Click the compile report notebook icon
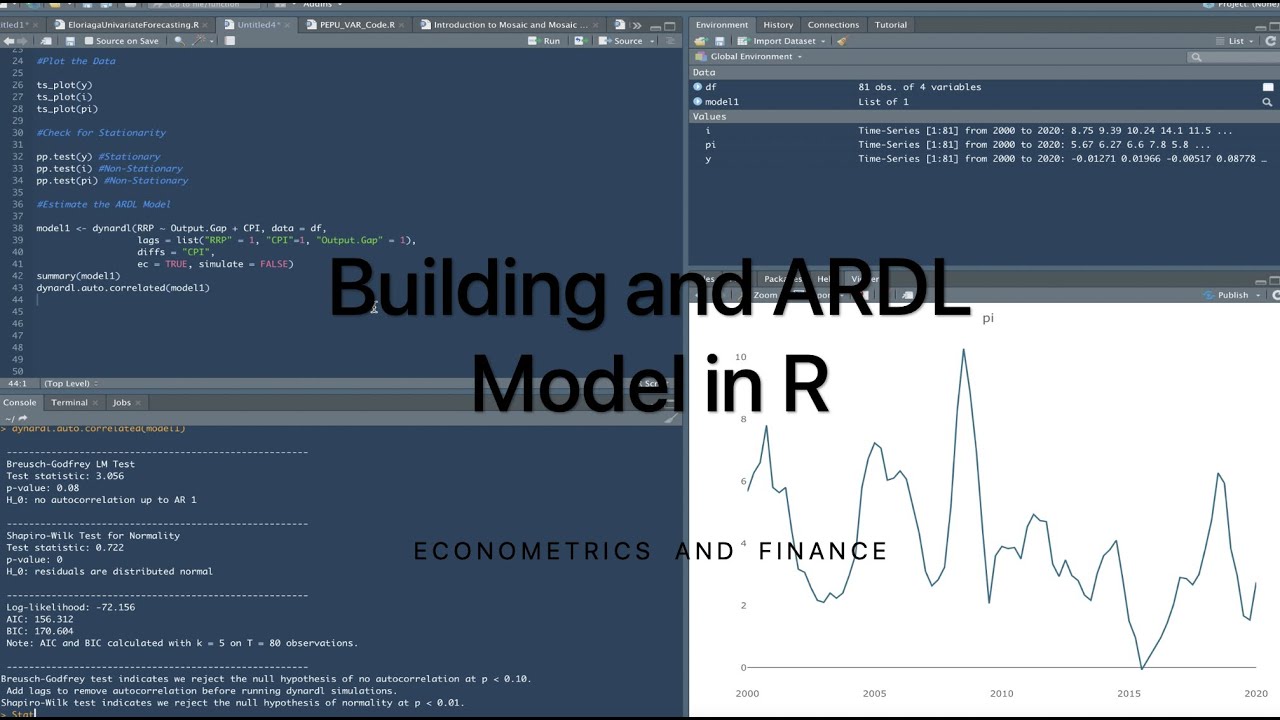This screenshot has width=1280, height=720. (x=230, y=41)
